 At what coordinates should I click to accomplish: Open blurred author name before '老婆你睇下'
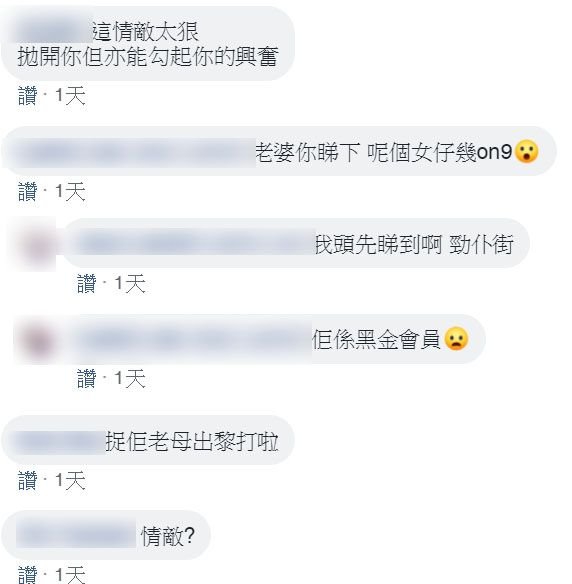coord(132,152)
